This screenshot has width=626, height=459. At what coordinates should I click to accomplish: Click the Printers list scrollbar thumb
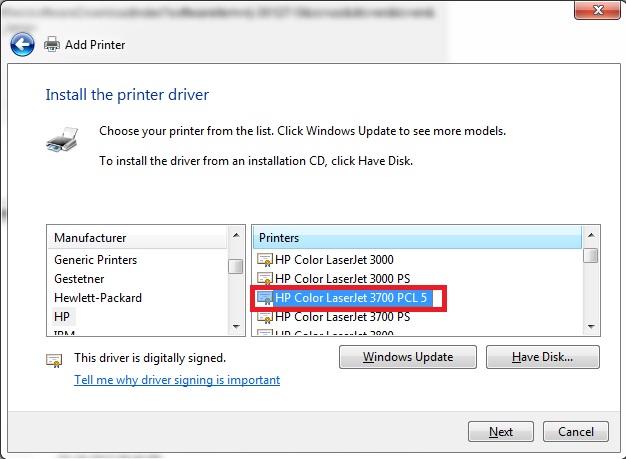[x=591, y=255]
